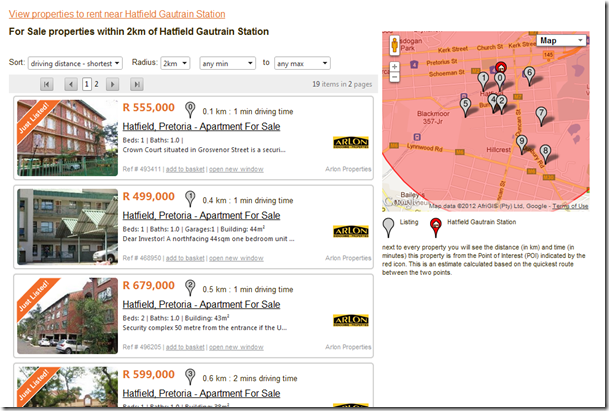This screenshot has width=609, height=411.
Task: Open Apartment For Sale title of R 679,000 listing
Action: click(x=201, y=305)
